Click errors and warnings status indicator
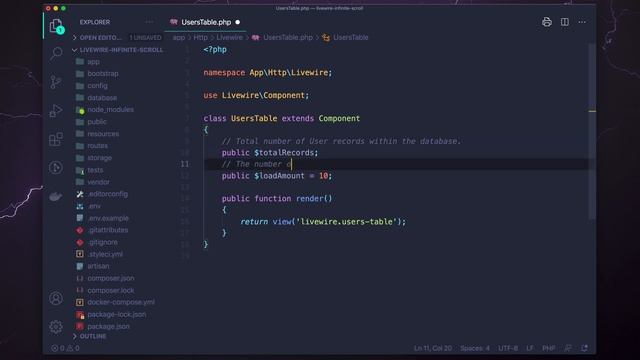Viewport: 640px width, 360px height. click(x=65, y=348)
